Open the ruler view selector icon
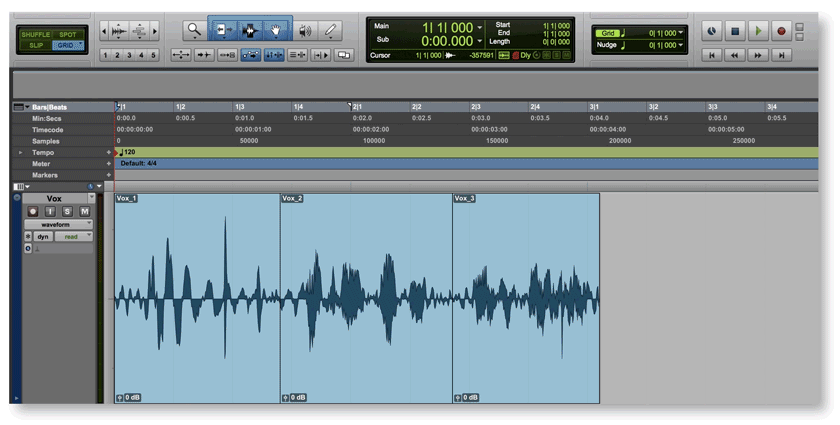The image size is (840, 425). pyautogui.click(x=19, y=107)
